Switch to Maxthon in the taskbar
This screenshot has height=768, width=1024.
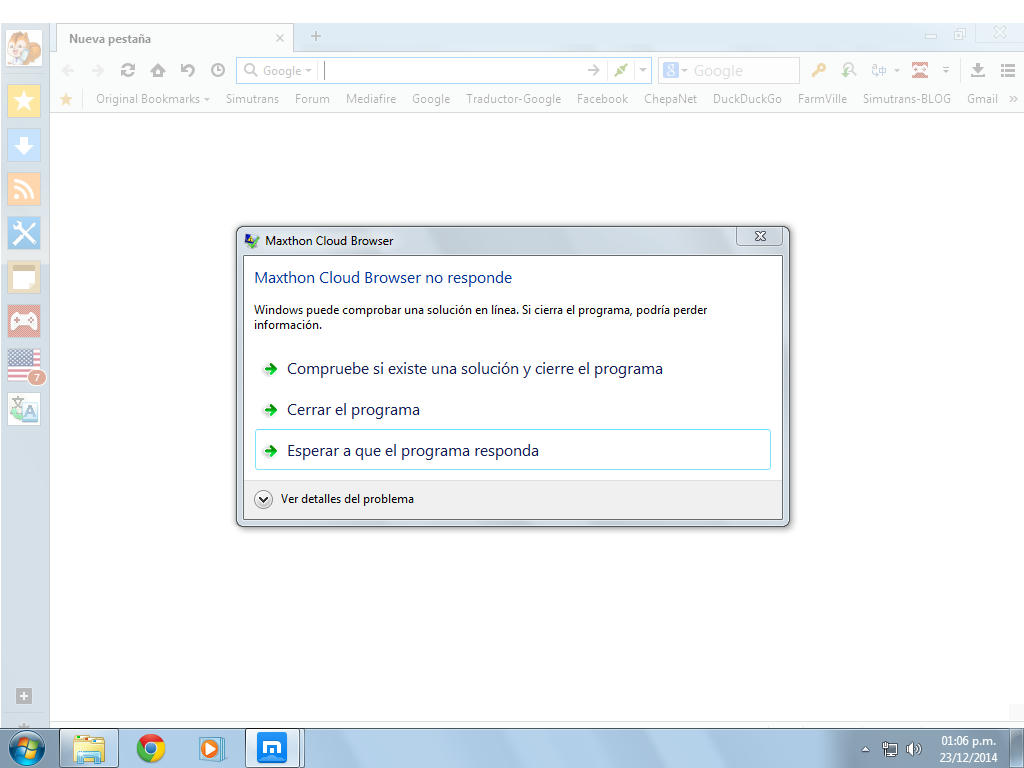pyautogui.click(x=272, y=748)
